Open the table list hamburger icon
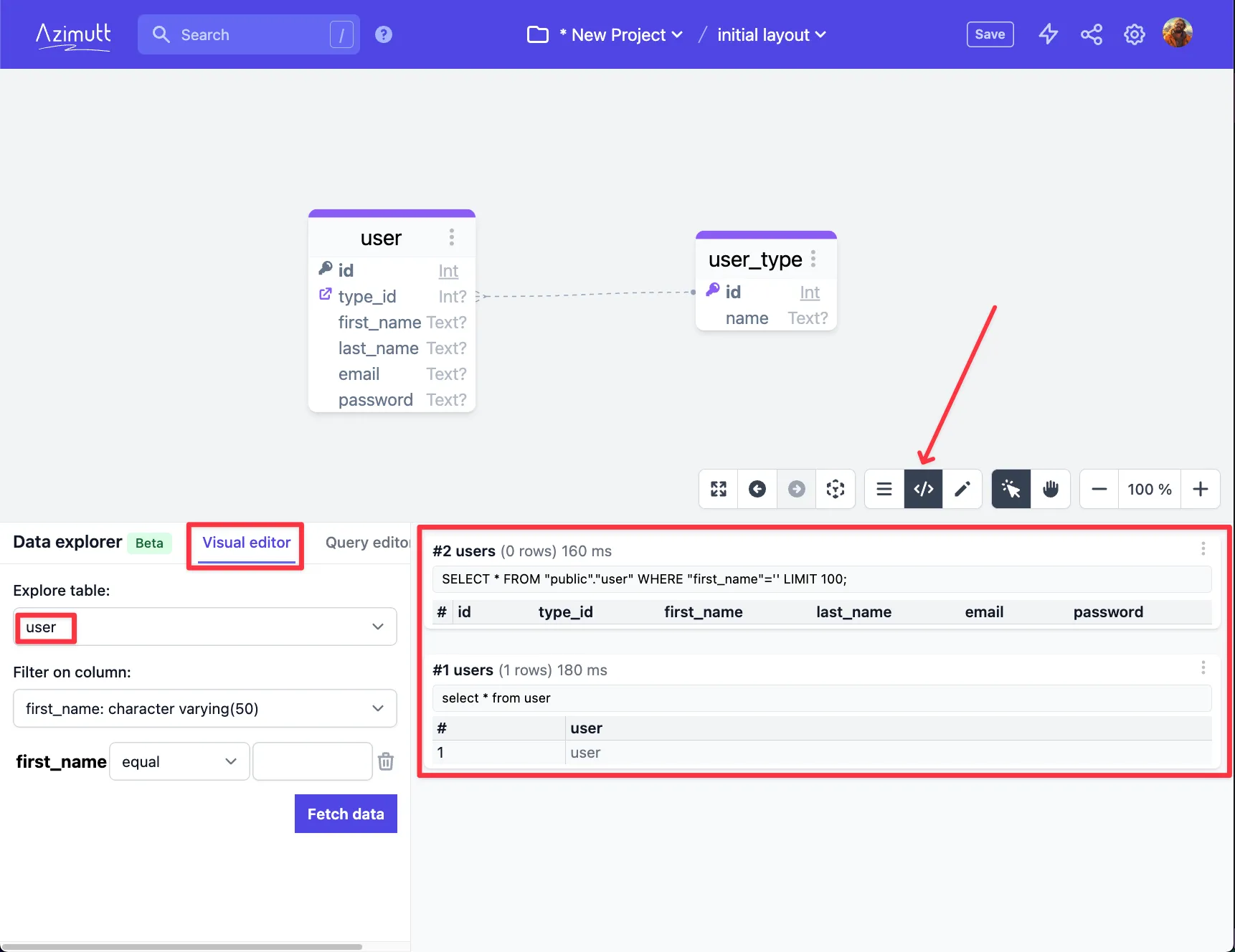Viewport: 1235px width, 952px height. pyautogui.click(x=884, y=489)
